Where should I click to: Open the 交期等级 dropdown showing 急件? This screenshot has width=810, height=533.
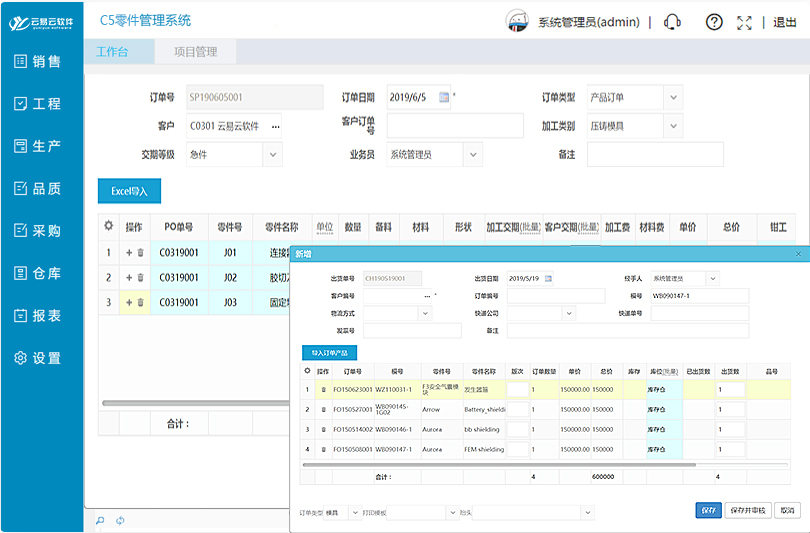click(x=273, y=154)
